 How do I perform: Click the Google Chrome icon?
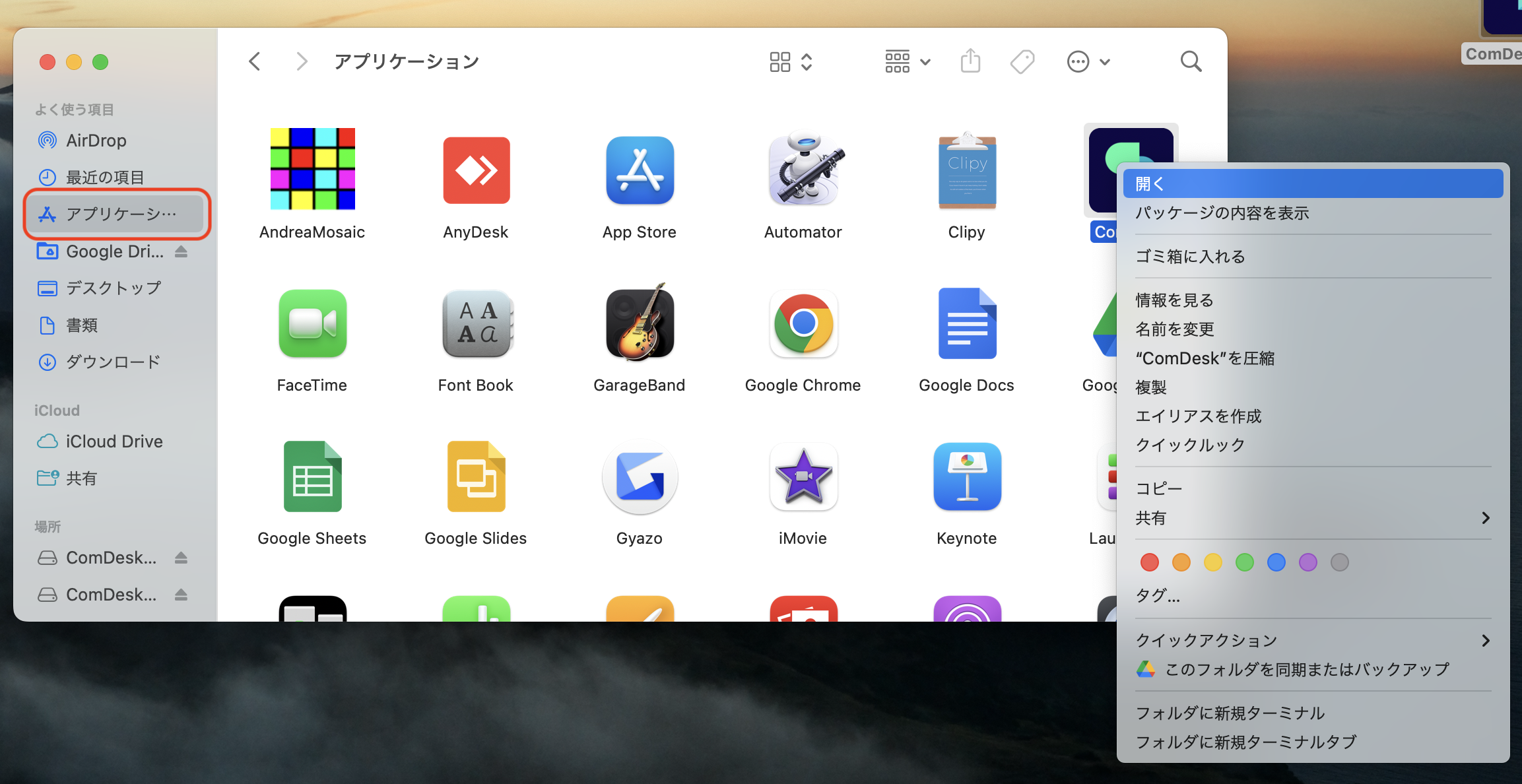pyautogui.click(x=803, y=323)
